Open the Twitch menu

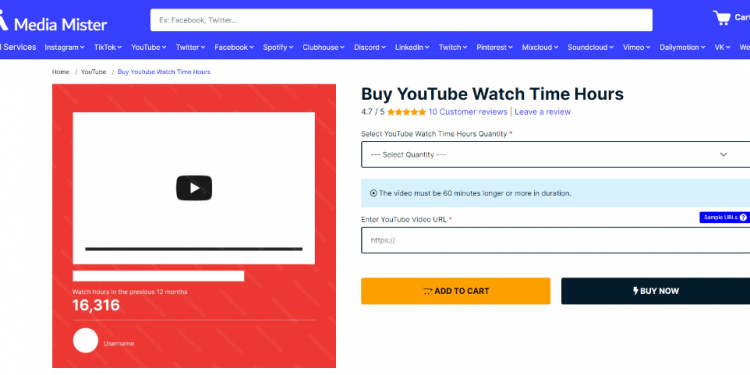click(x=453, y=47)
